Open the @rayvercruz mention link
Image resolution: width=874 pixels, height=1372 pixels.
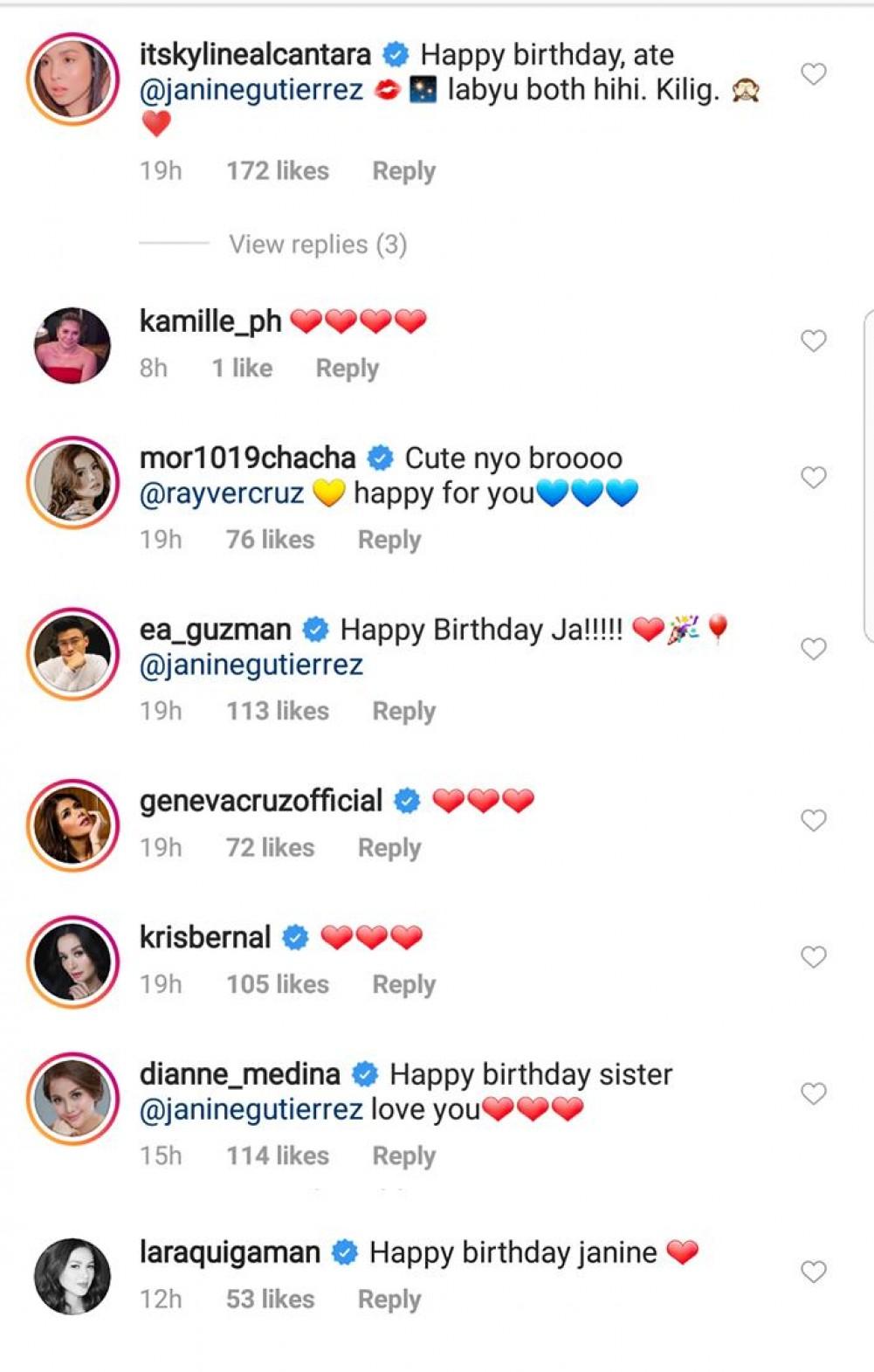coord(222,494)
